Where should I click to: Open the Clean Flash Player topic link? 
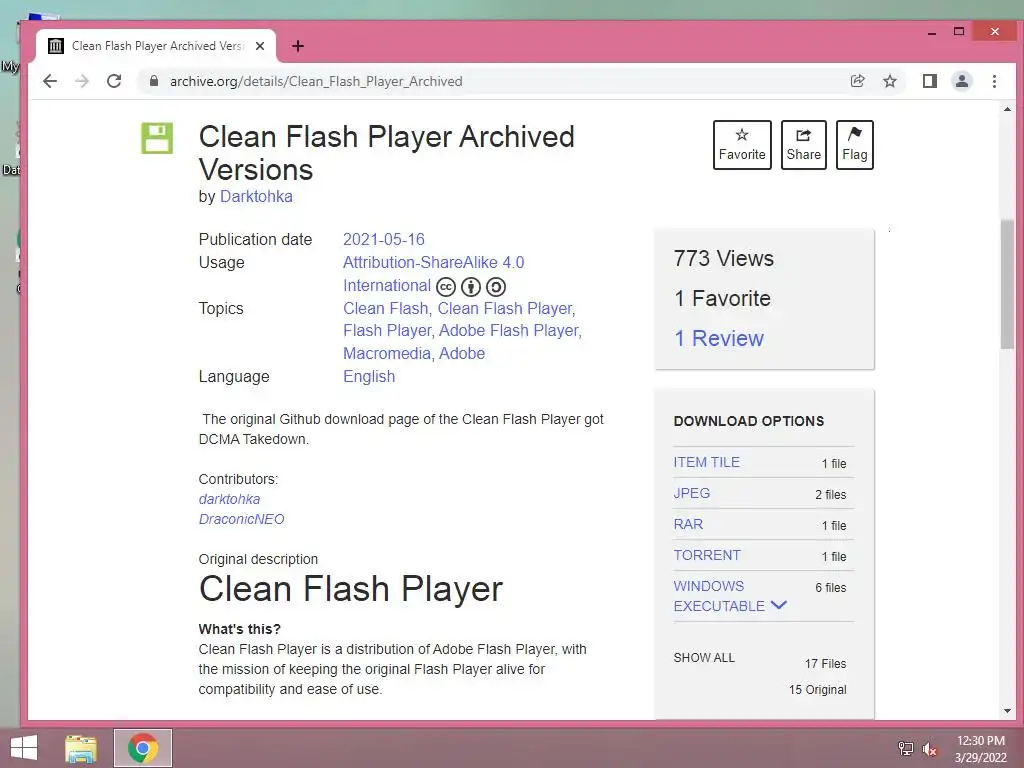coord(505,308)
